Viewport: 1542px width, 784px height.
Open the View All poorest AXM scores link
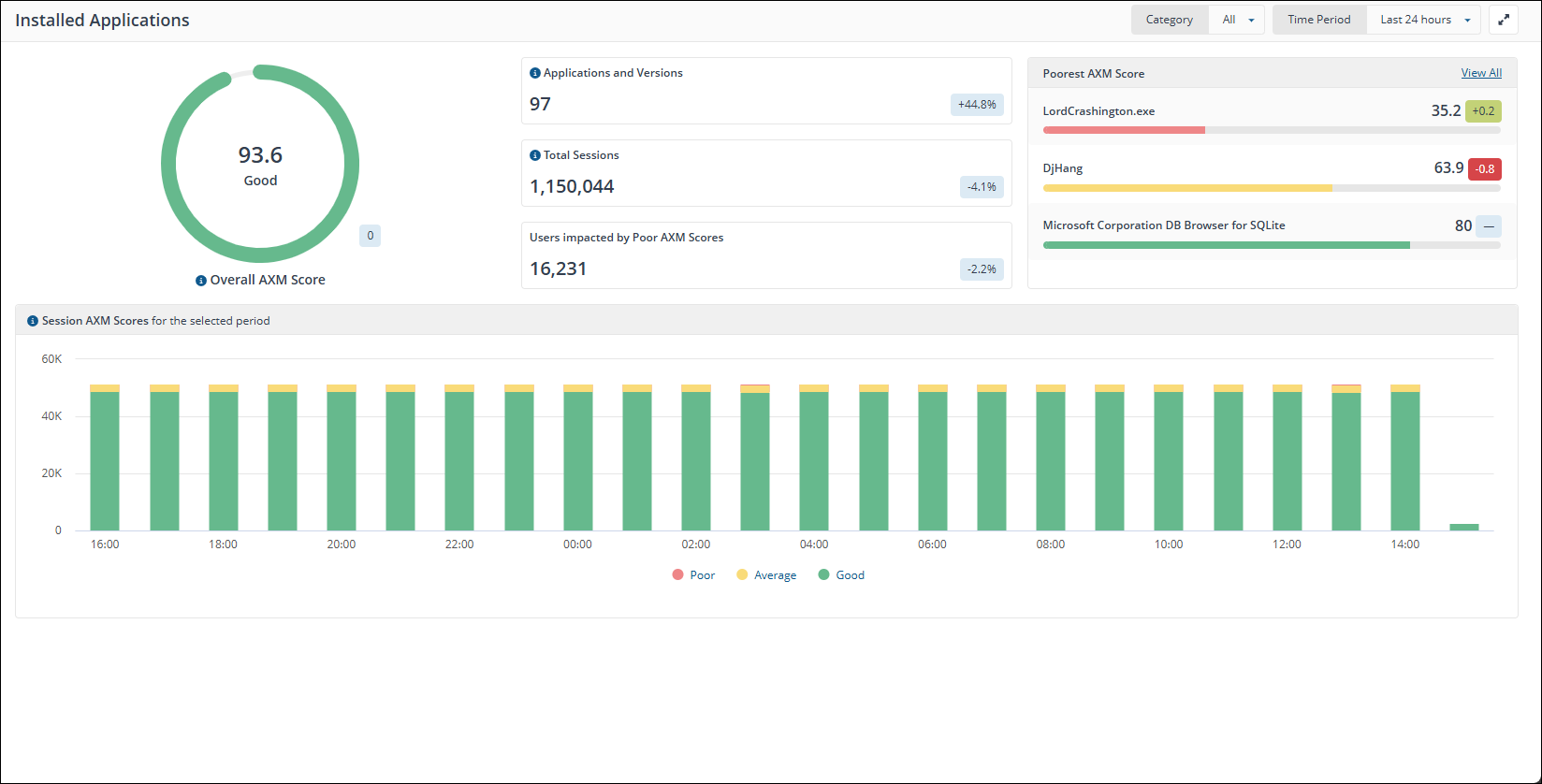pos(1481,73)
